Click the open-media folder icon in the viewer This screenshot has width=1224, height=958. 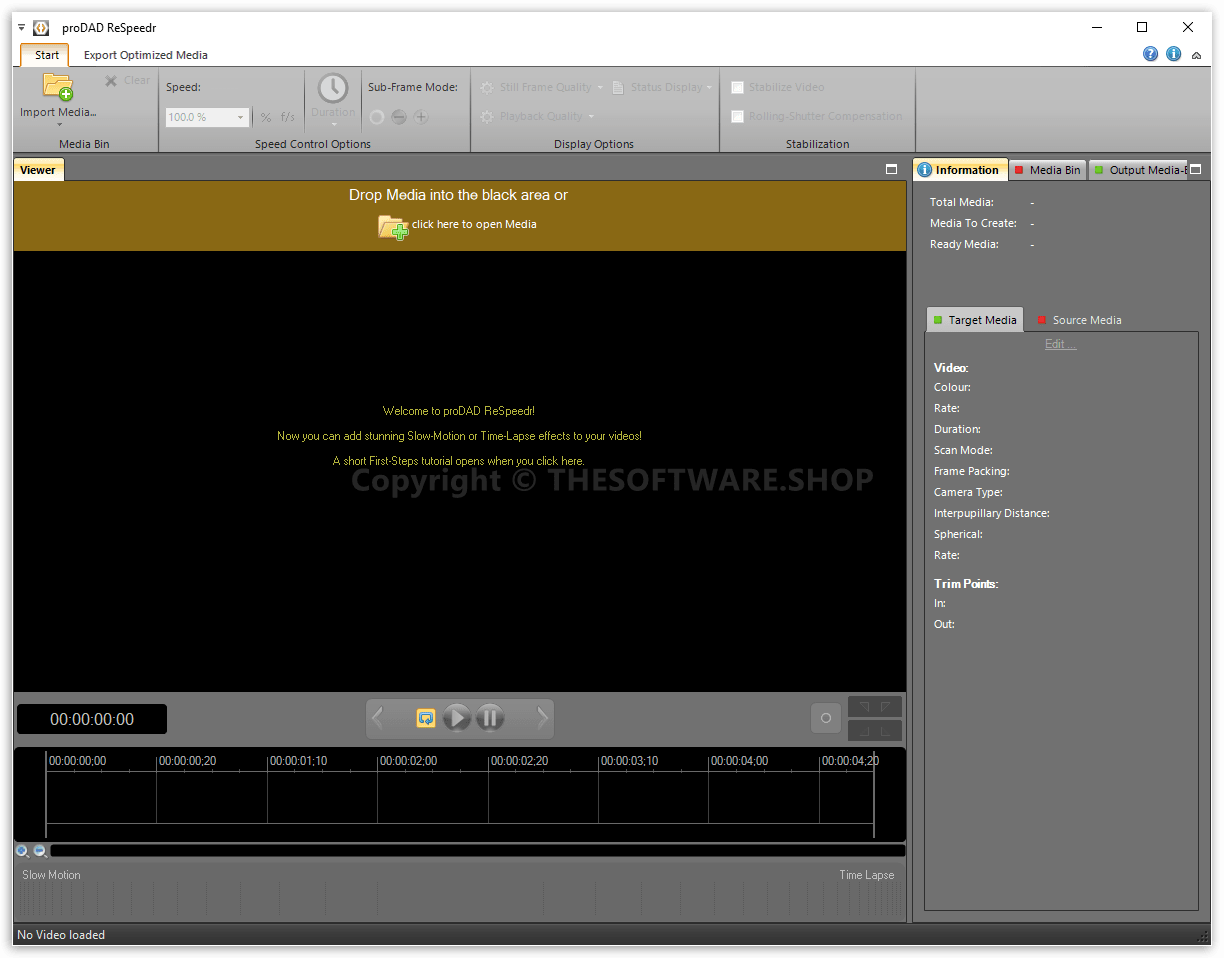393,227
